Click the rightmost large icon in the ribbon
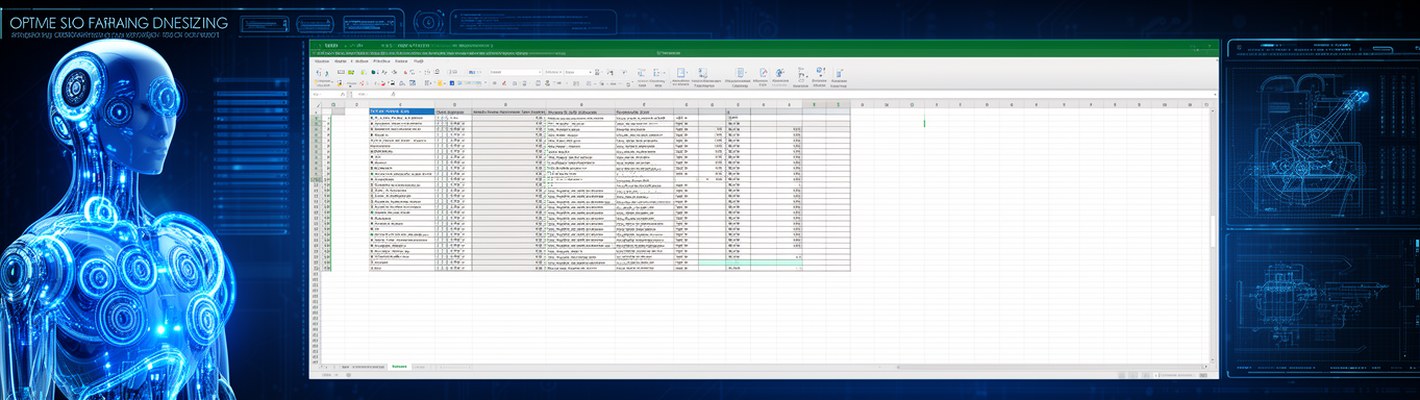The height and width of the screenshot is (400, 1420). [x=839, y=75]
